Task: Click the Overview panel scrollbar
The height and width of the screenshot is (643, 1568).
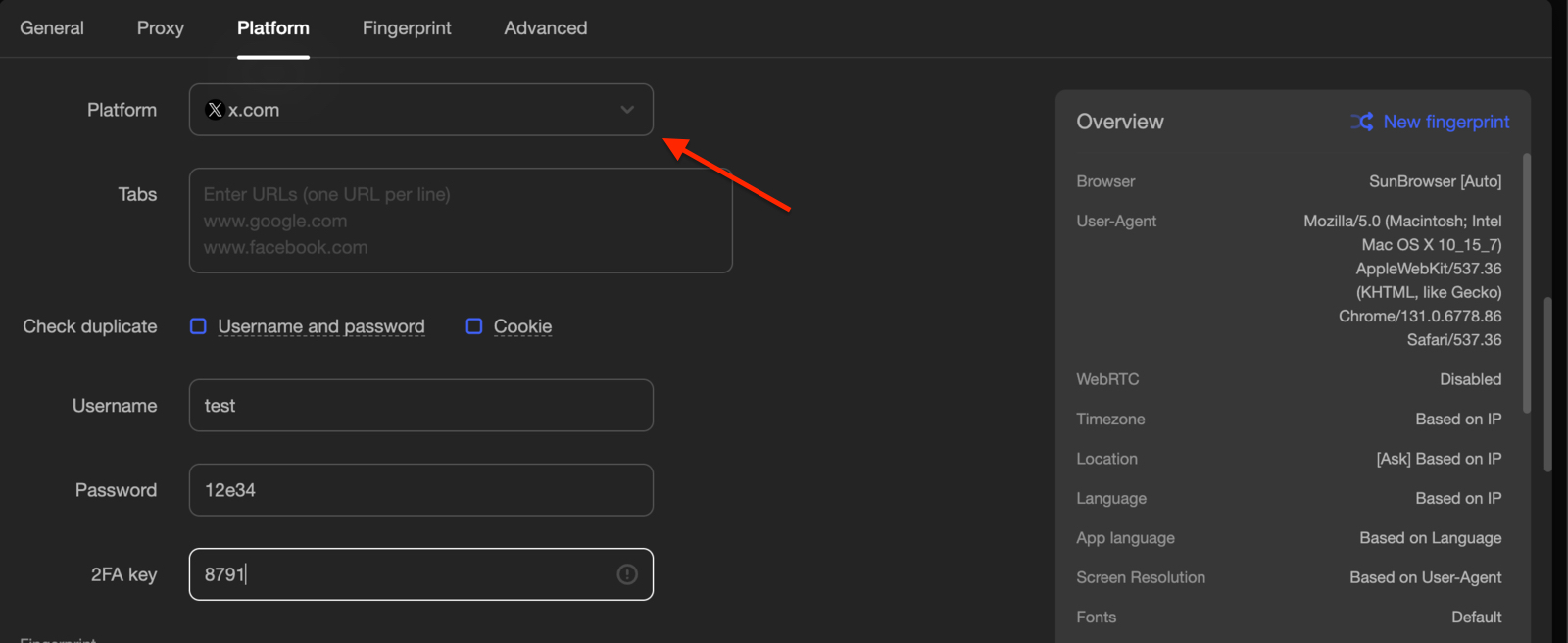Action: pos(1527,282)
